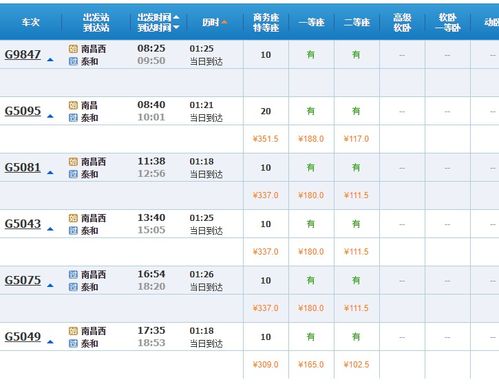Collapse the G5043 price details triangle
Viewport: 499px width, 384px height.
pos(50,229)
